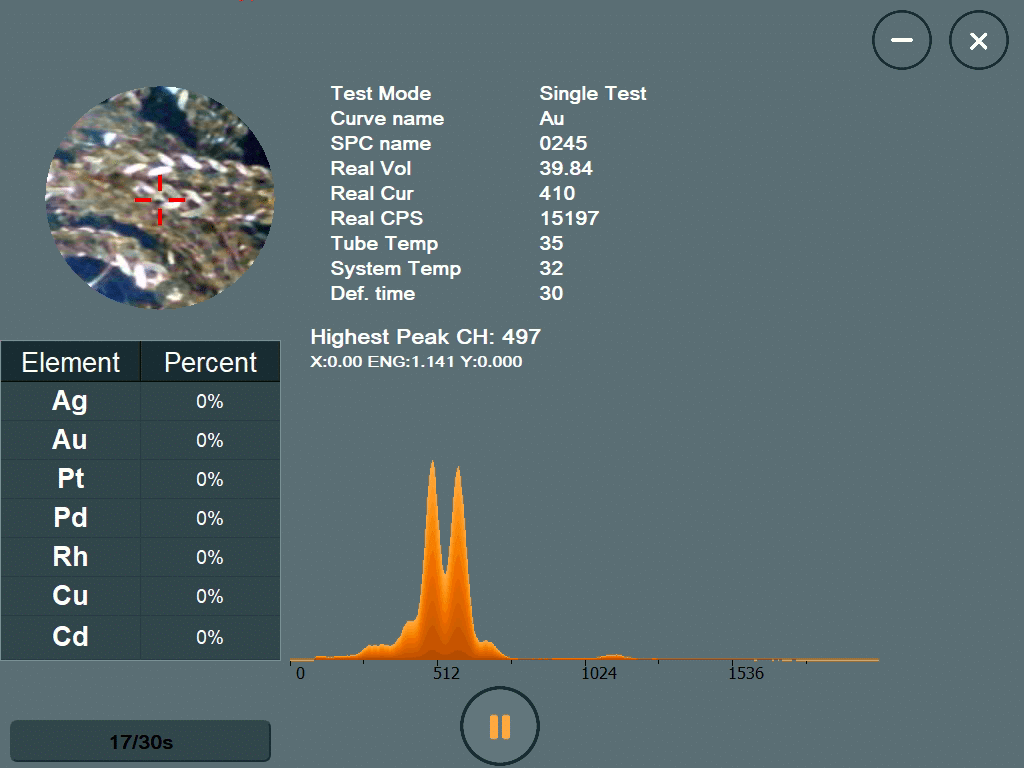Select the Ag element row

point(140,401)
